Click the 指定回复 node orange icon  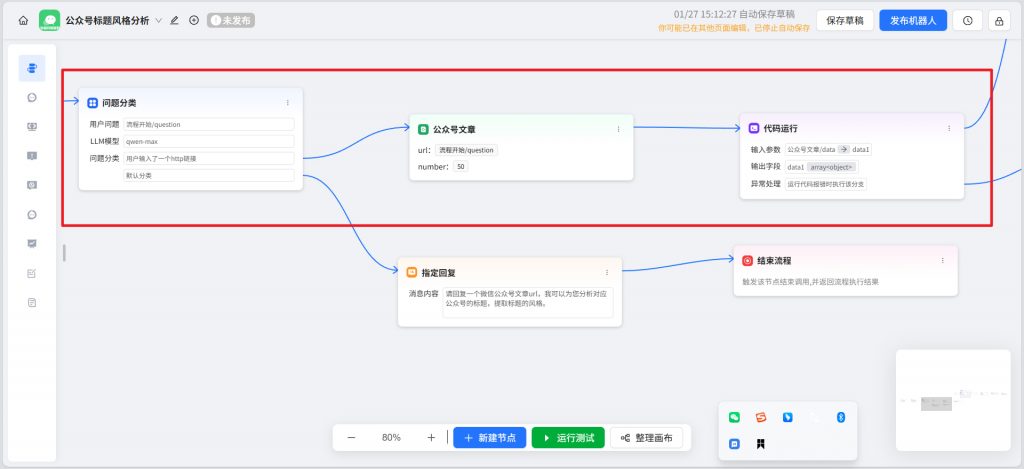coord(411,272)
